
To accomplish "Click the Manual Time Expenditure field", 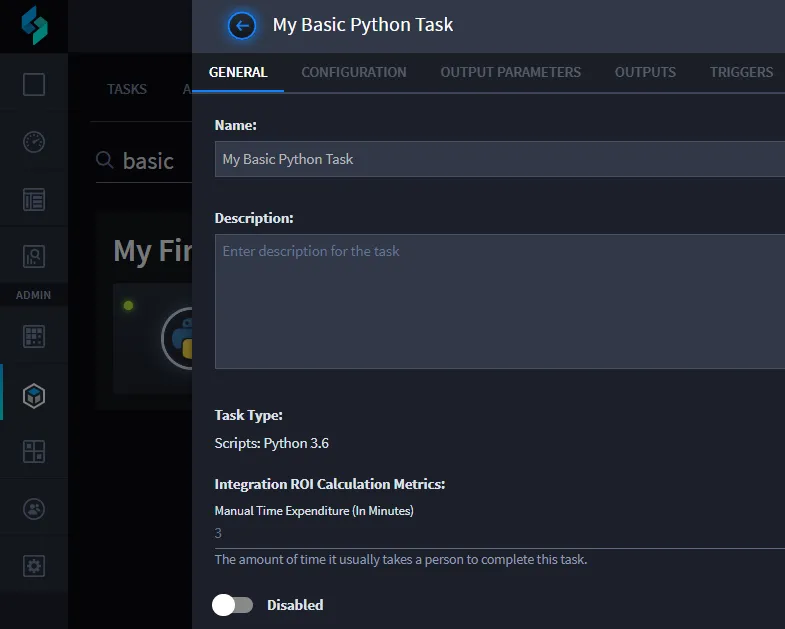I will (x=500, y=533).
